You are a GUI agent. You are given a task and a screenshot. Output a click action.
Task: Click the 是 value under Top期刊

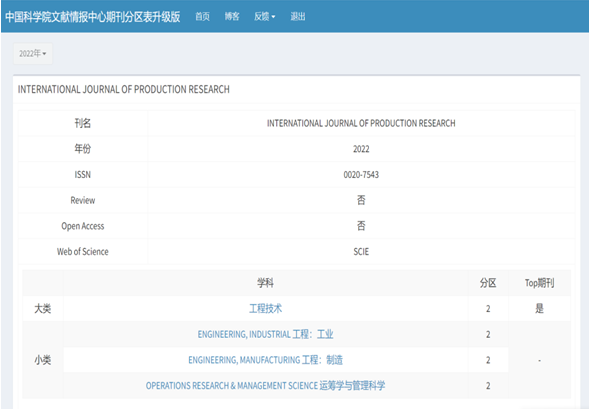(x=539, y=309)
